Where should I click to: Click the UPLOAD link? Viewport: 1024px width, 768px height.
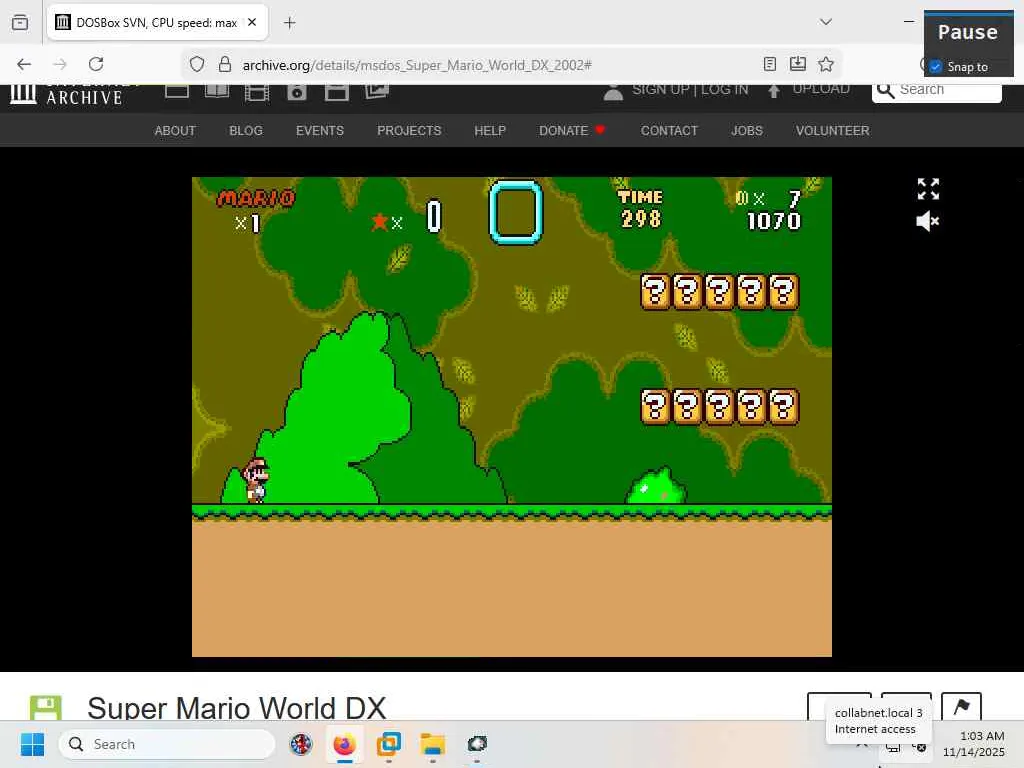point(820,89)
